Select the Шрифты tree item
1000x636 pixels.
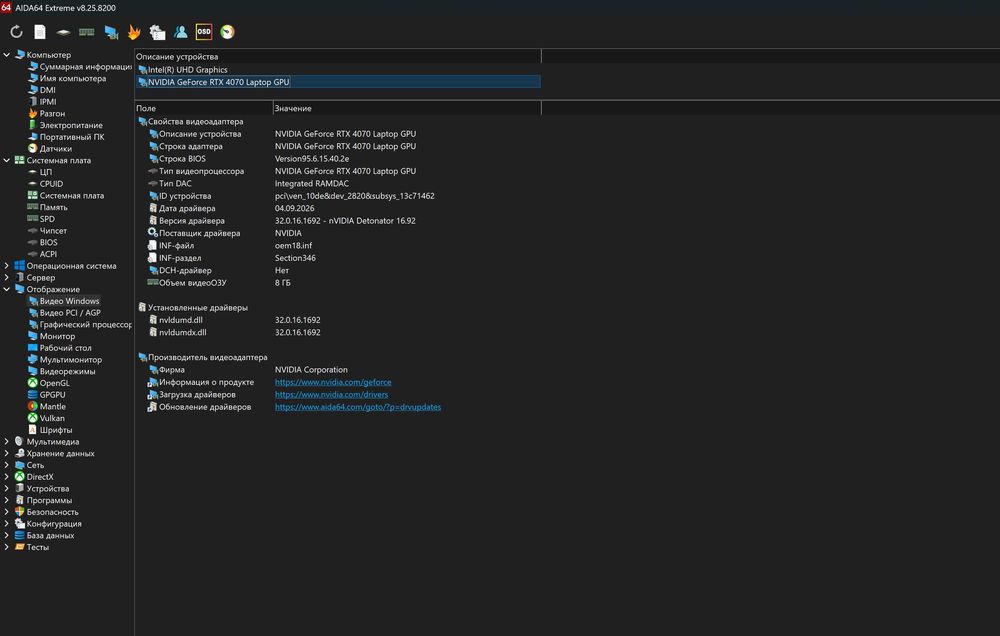[55, 430]
